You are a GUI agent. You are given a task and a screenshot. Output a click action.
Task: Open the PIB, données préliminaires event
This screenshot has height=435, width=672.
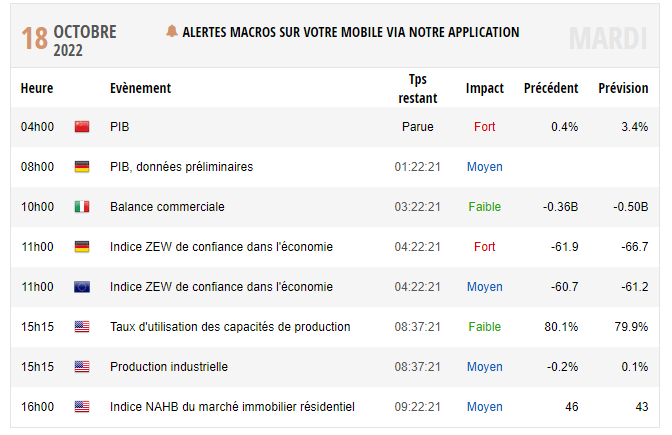coord(181,167)
